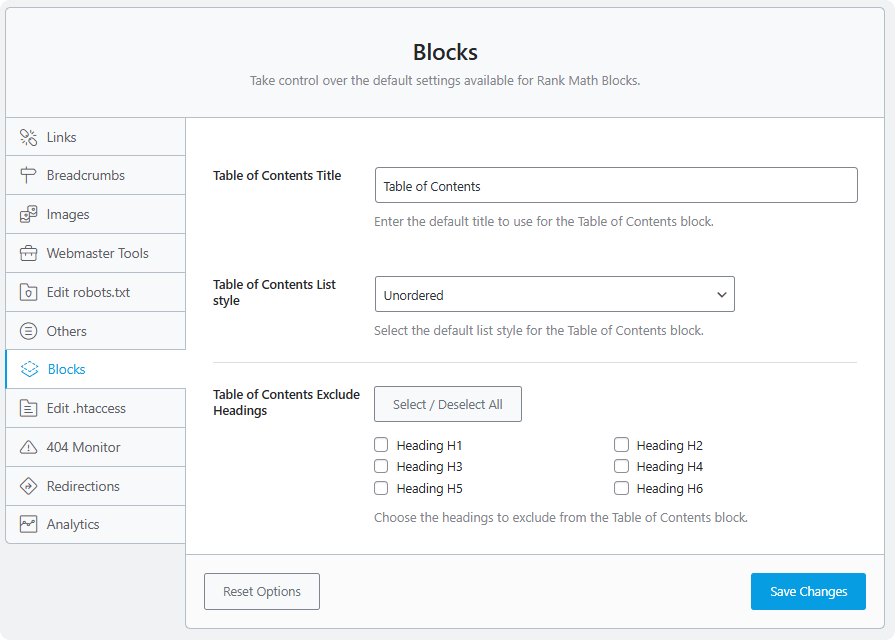The image size is (895, 640).
Task: Click the 'Table of Contents List style' label
Action: (275, 292)
